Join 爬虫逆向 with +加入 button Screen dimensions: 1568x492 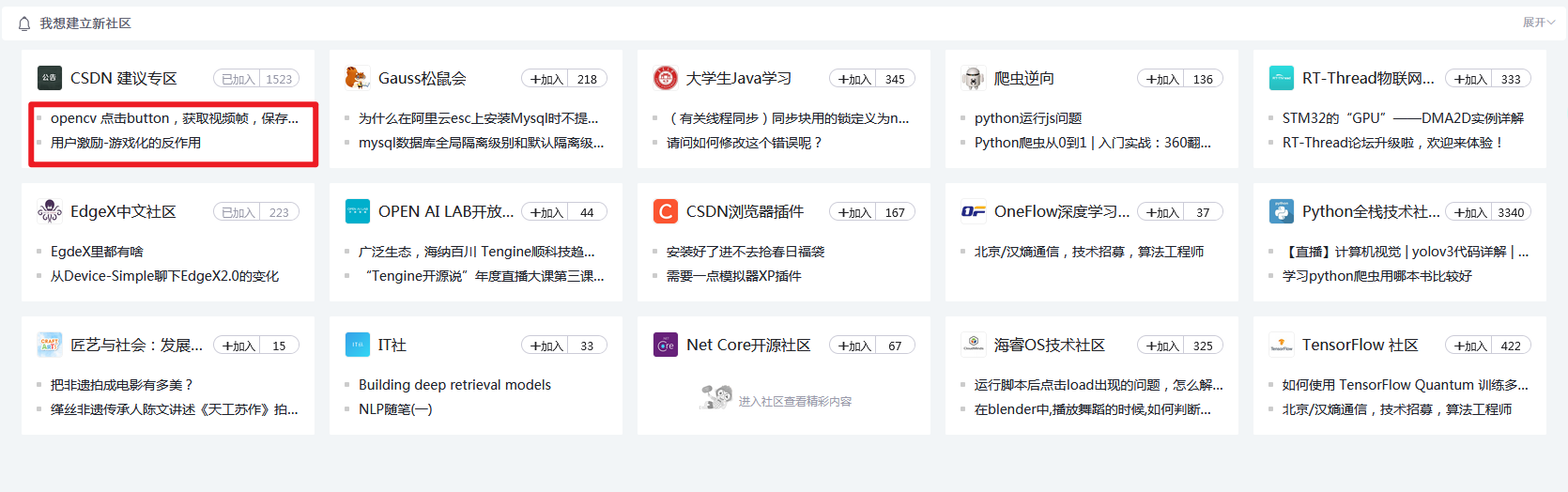(1162, 79)
